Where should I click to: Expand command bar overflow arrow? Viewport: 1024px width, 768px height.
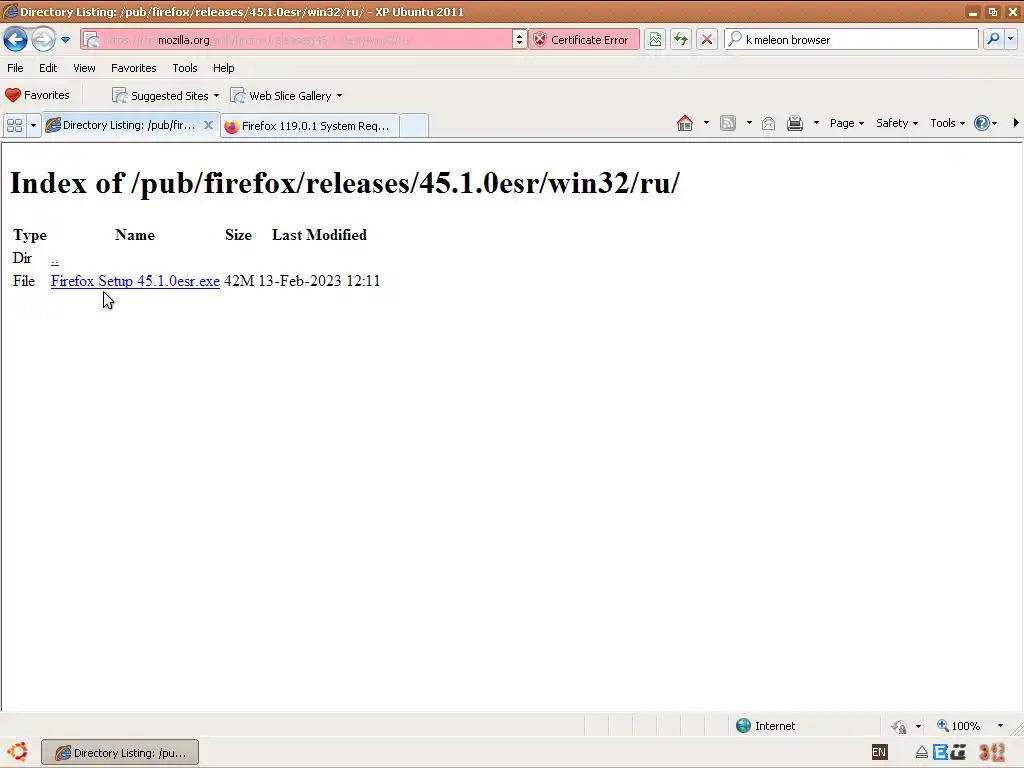point(1016,123)
